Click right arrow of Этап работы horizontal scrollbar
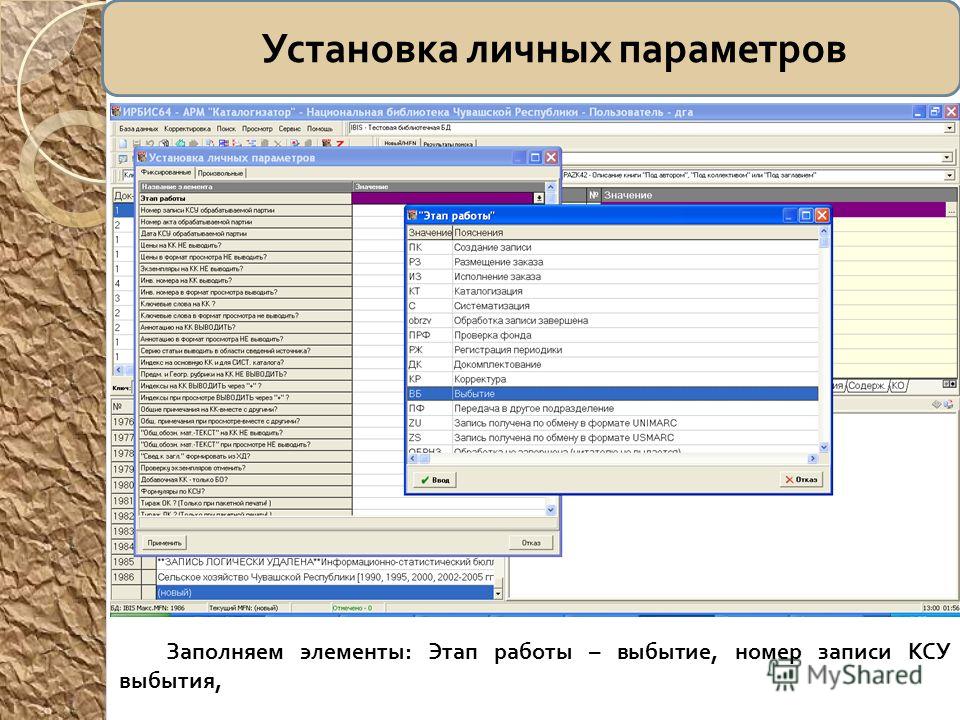The height and width of the screenshot is (720, 960). 812,459
